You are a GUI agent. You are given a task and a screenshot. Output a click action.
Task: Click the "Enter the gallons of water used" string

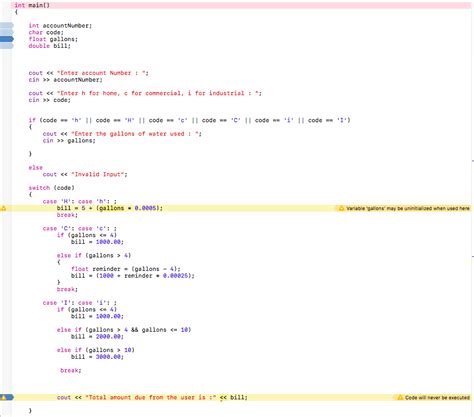135,134
